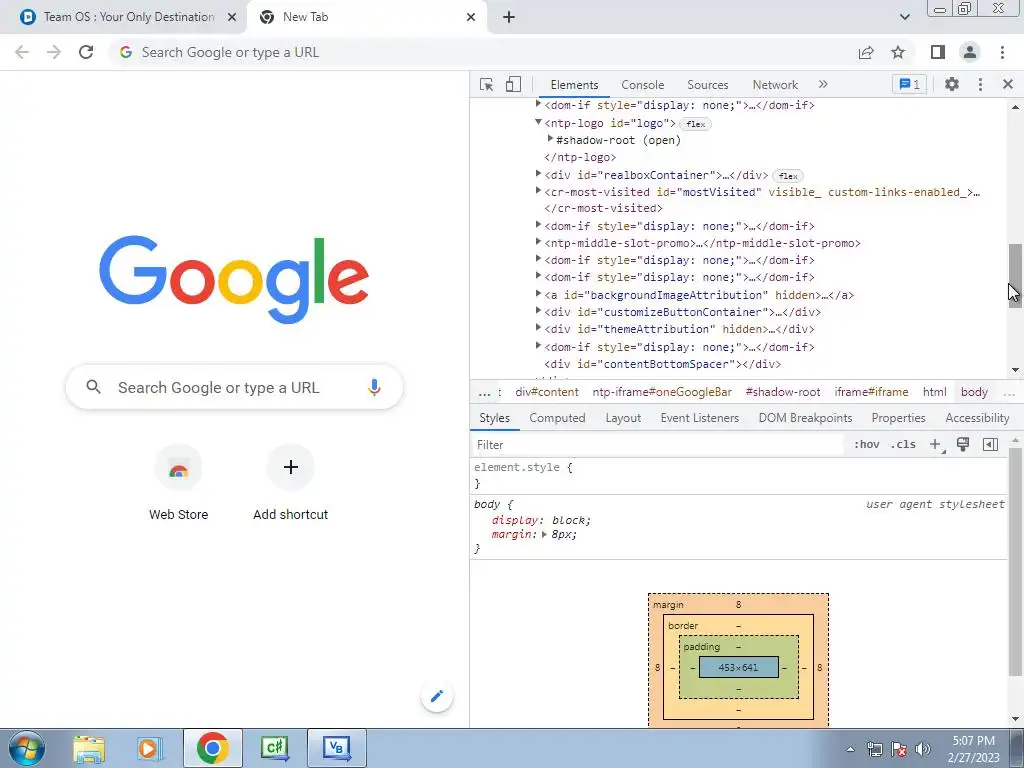1024x768 pixels.
Task: Toggle the :hov element state button
Action: point(866,445)
